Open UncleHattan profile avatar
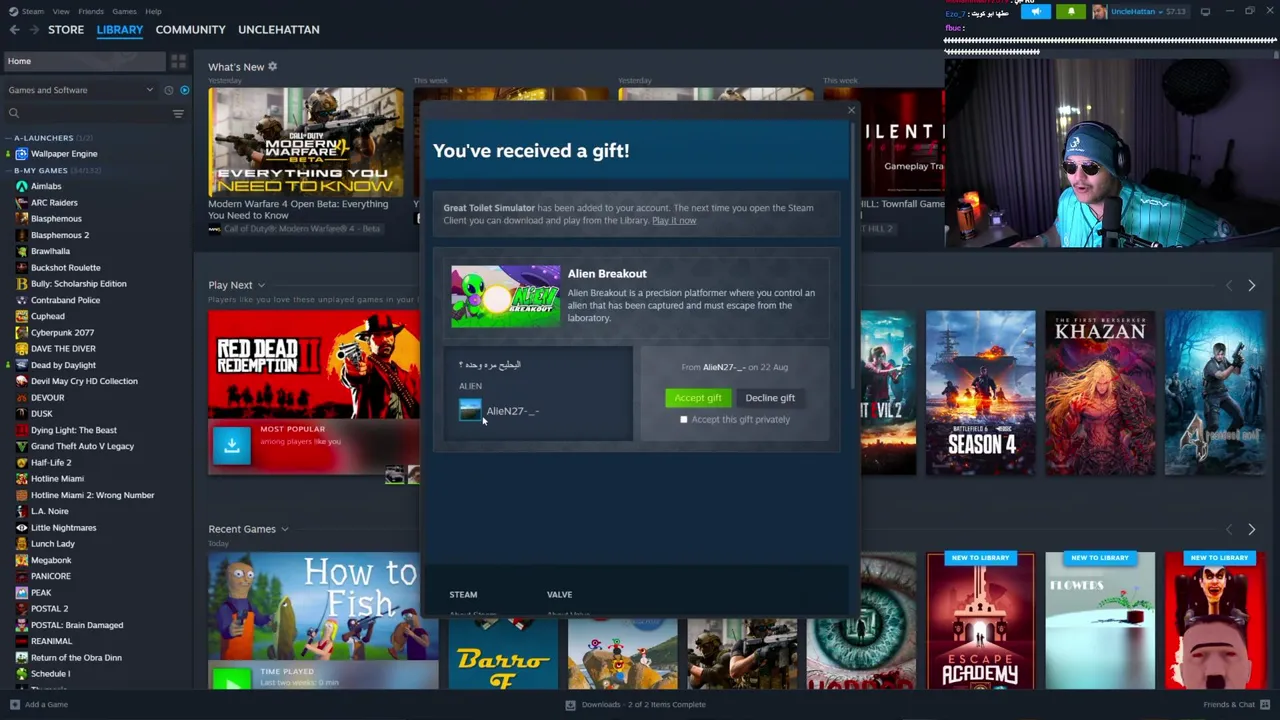Image resolution: width=1280 pixels, height=720 pixels. 1100,12
